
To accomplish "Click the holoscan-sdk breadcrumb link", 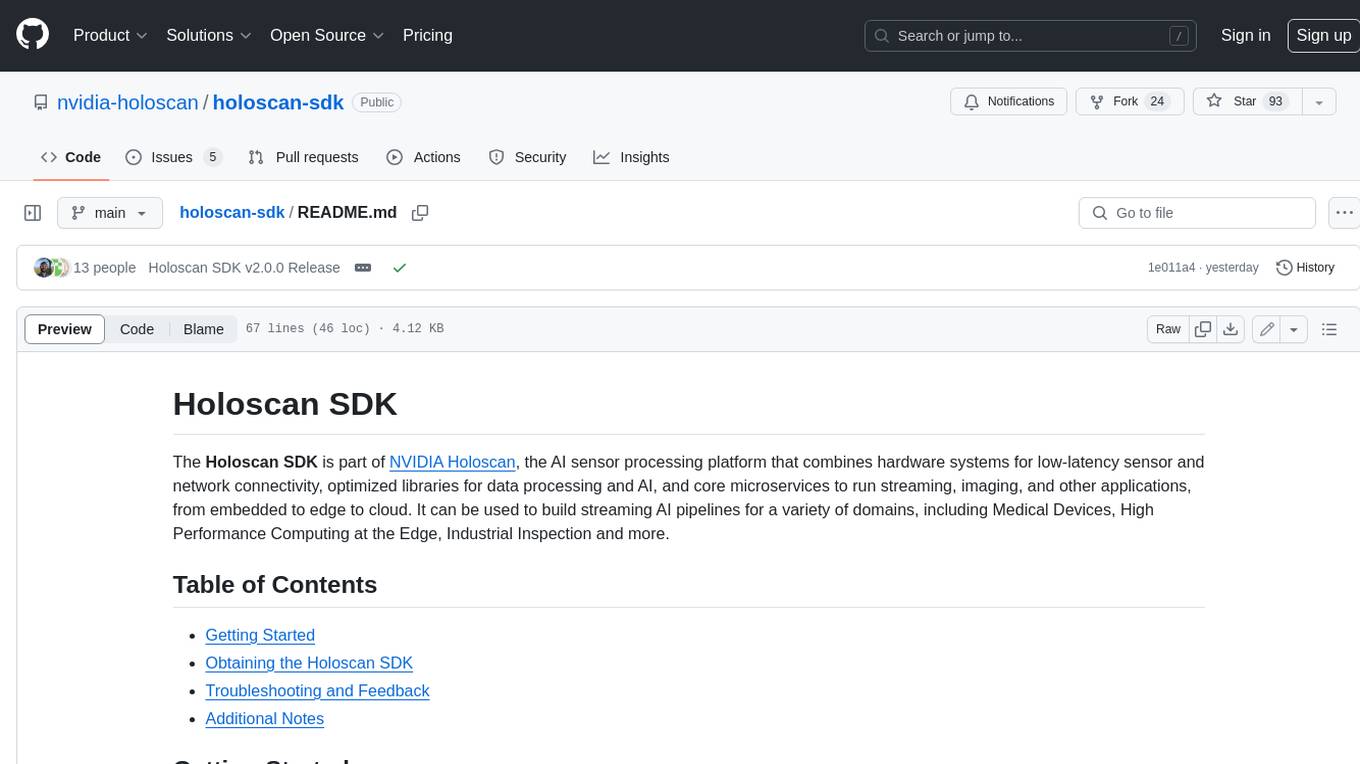I will pos(232,212).
